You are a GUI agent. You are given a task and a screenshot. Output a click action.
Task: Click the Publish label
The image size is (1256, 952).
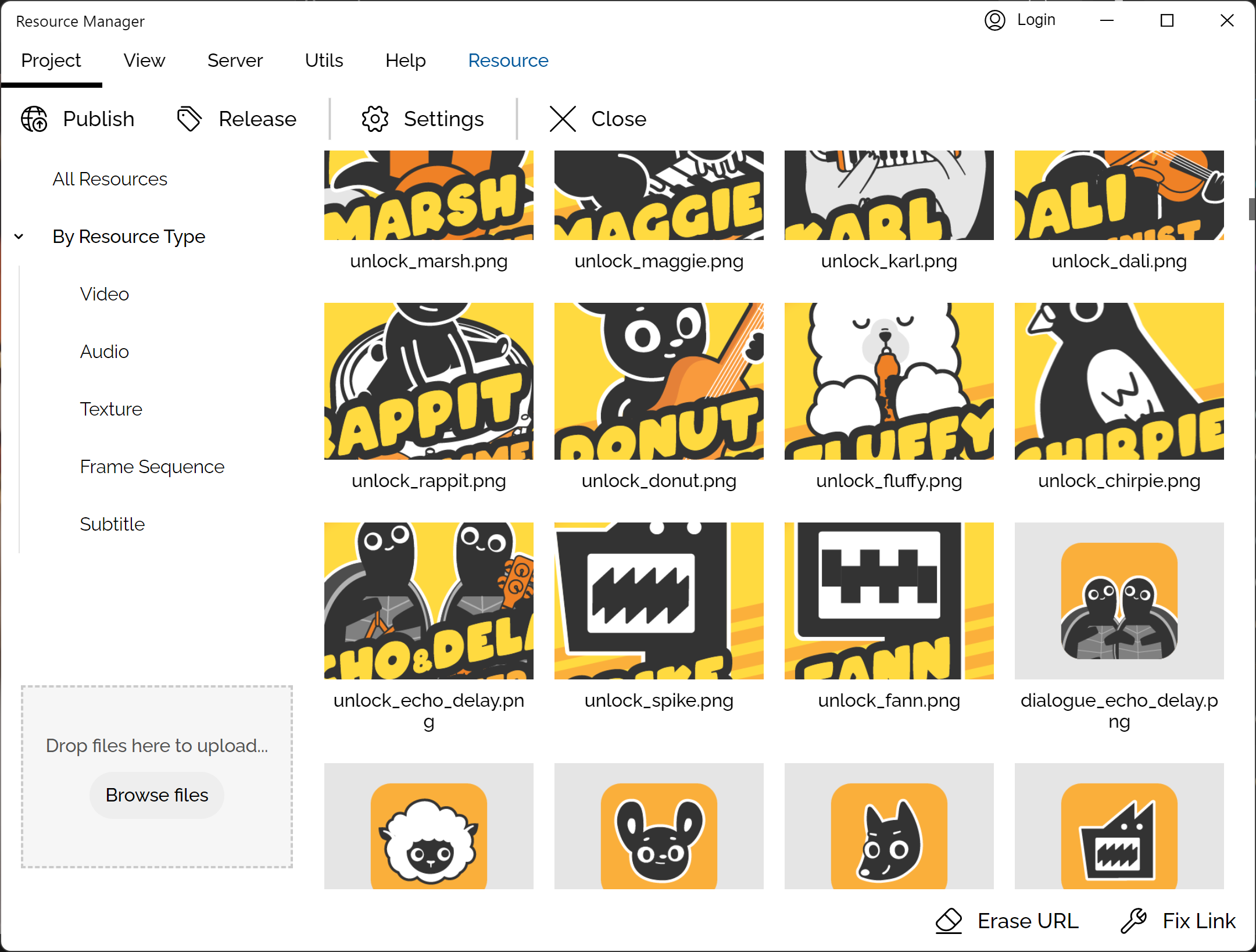point(99,119)
